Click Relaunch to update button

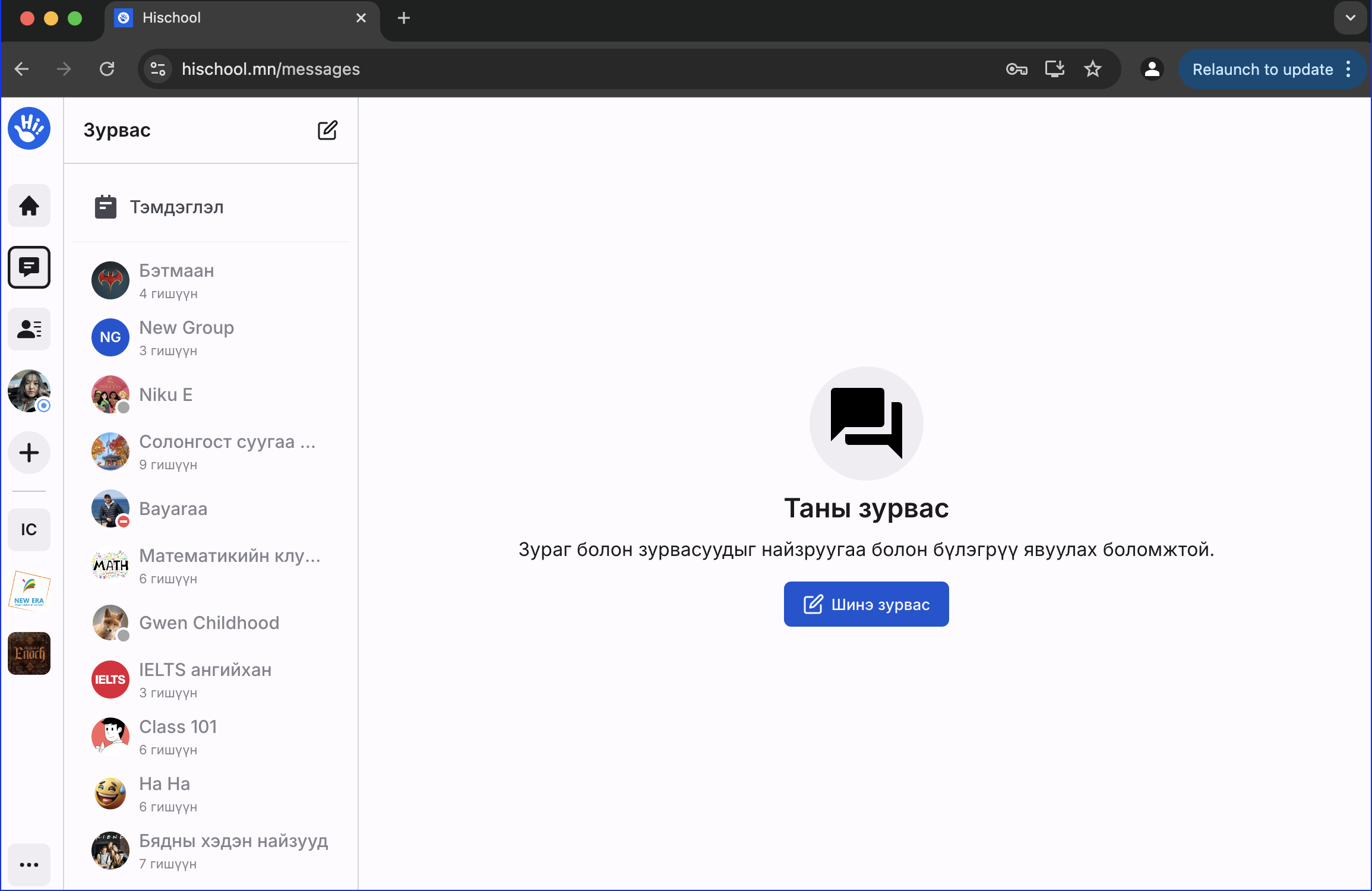[x=1262, y=69]
